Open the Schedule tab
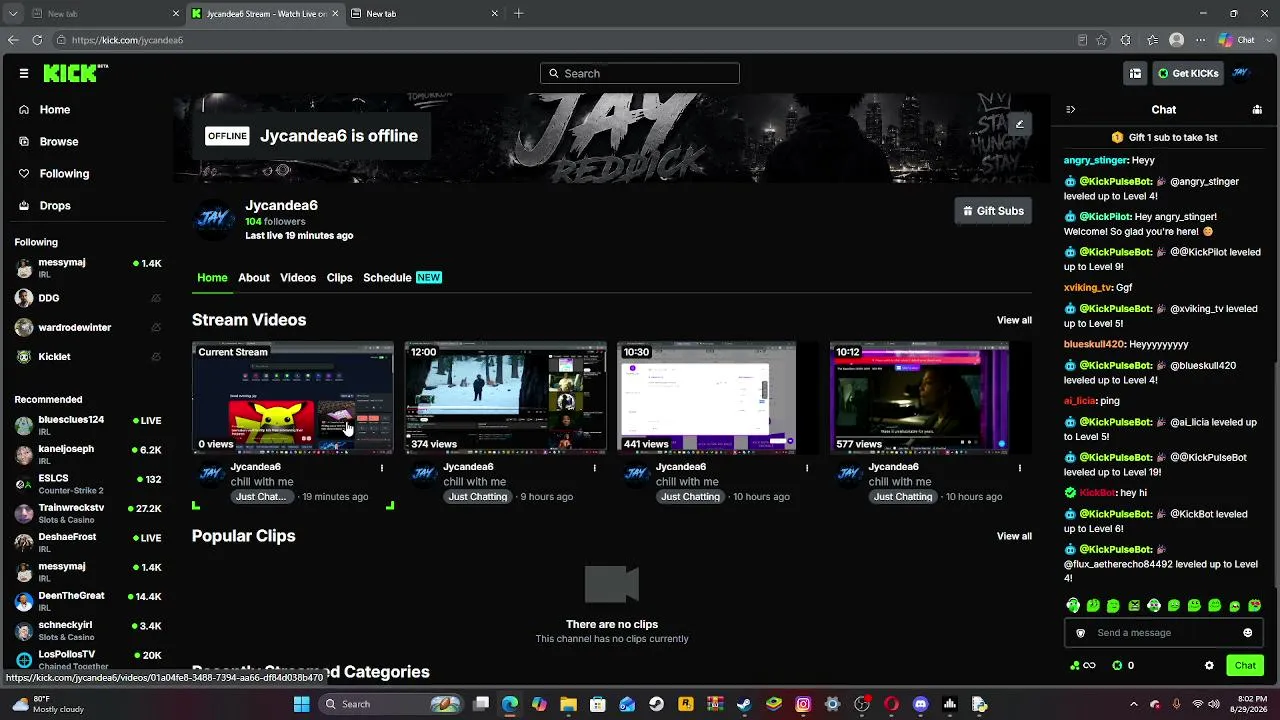This screenshot has height=720, width=1280. tap(402, 278)
